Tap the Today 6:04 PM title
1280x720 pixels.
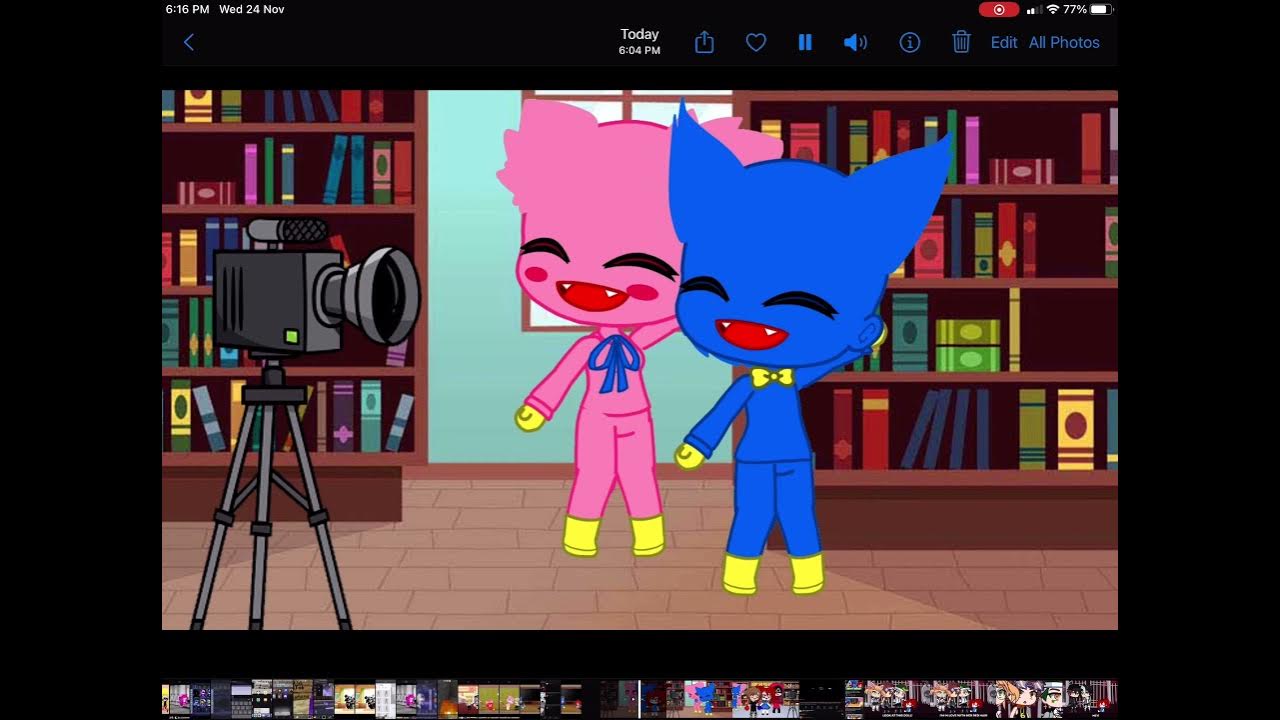pos(639,41)
